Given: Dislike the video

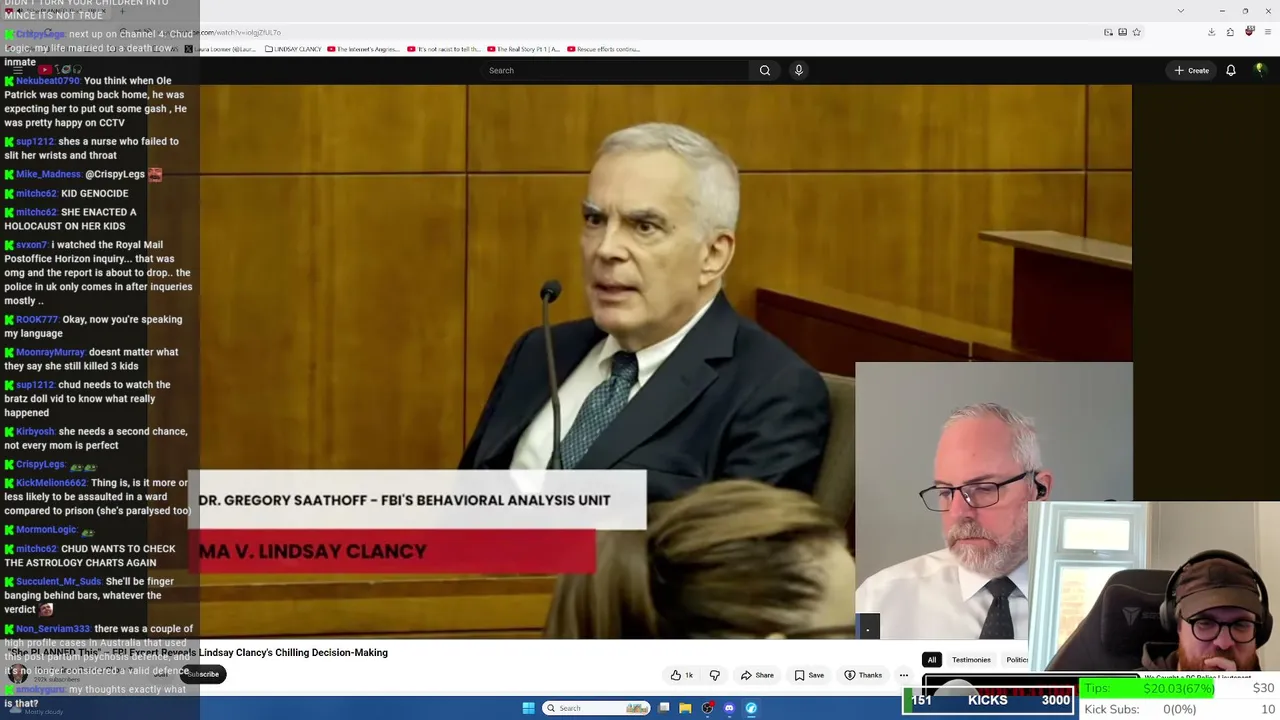Looking at the screenshot, I should click(715, 675).
